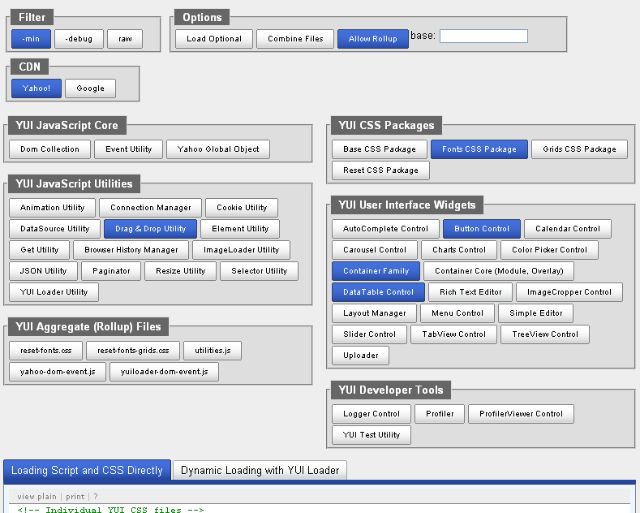Select Charts Control widget
640x513 pixels.
pos(459,250)
